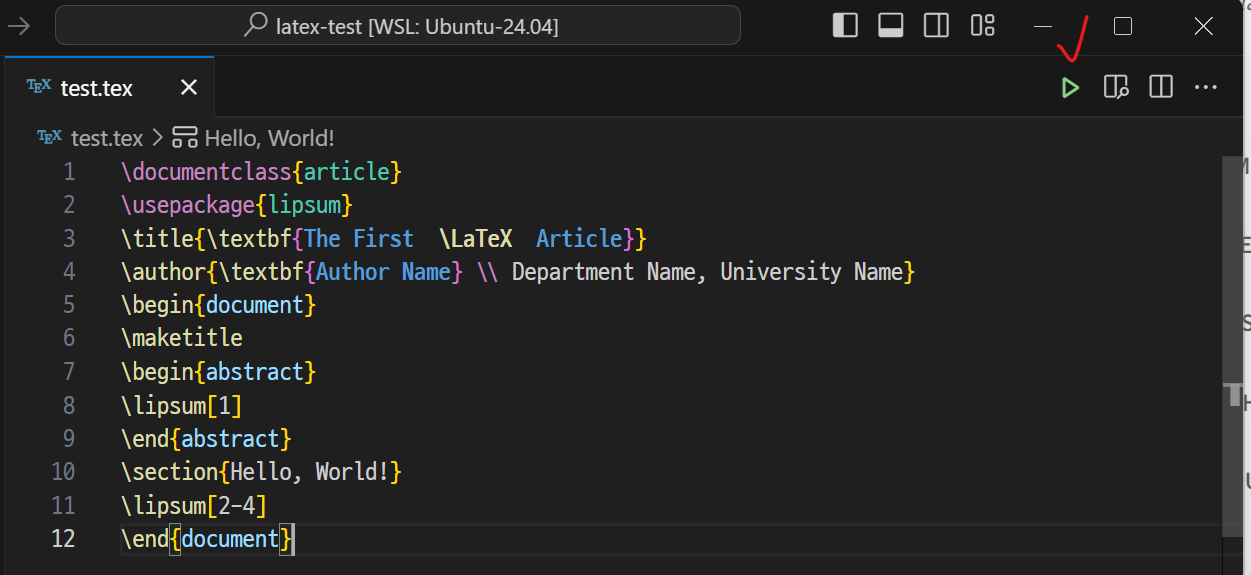Click the magnifier icon in the command center
1251x575 pixels.
pos(256,26)
